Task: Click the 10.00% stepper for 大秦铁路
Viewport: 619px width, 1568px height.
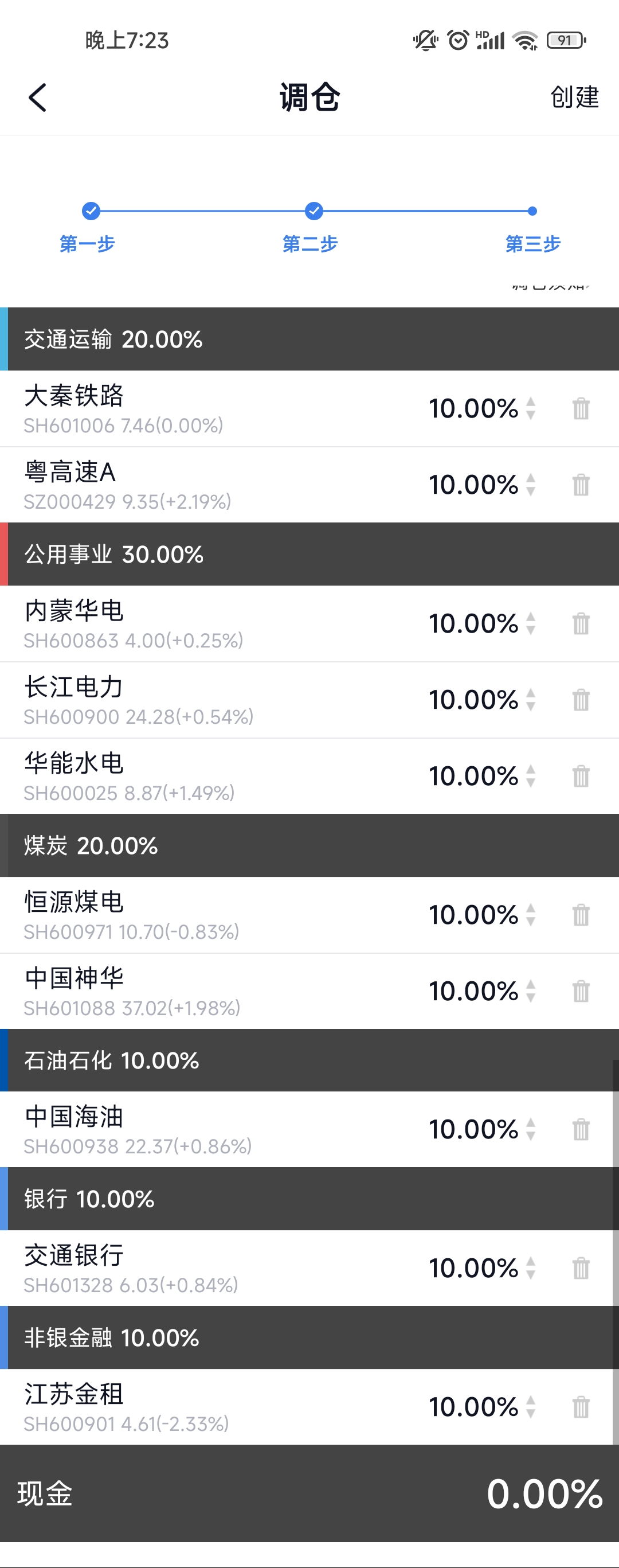Action: [530, 408]
